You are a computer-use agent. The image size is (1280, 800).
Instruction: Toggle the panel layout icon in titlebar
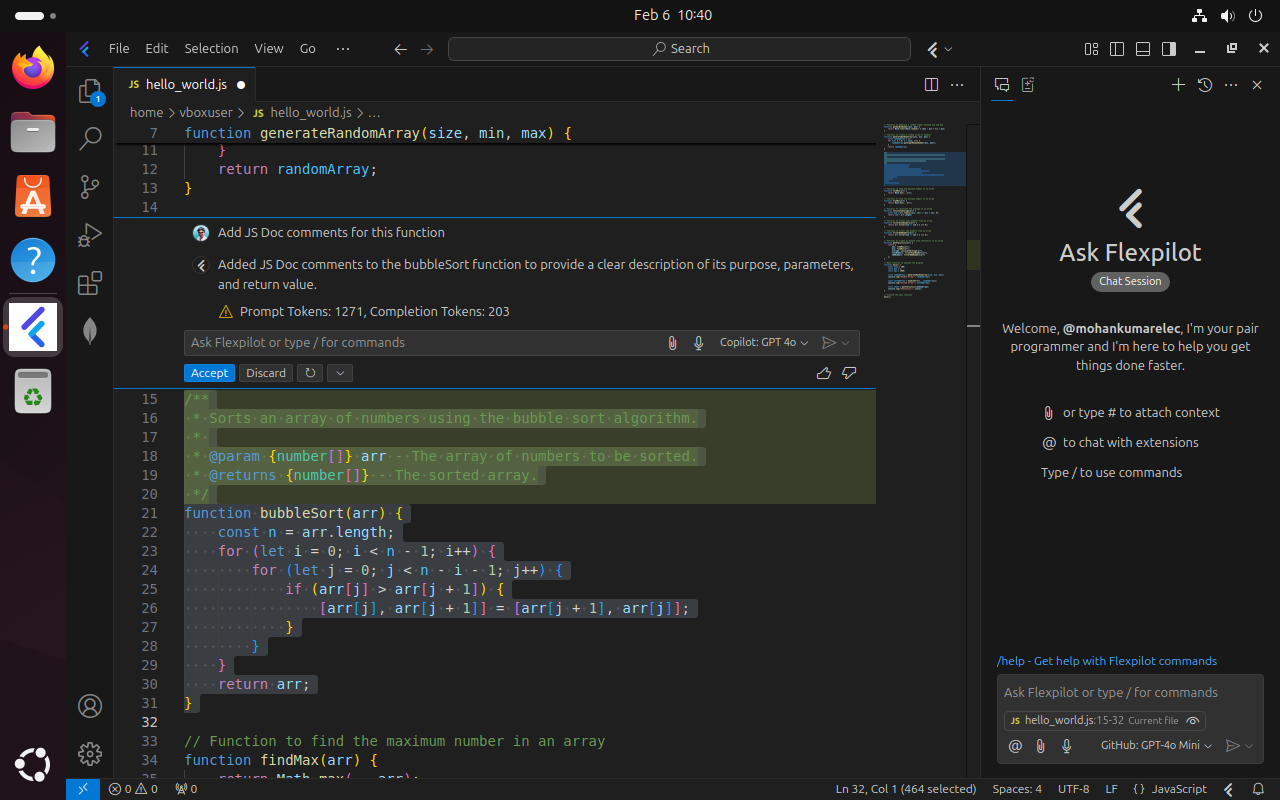point(1141,48)
